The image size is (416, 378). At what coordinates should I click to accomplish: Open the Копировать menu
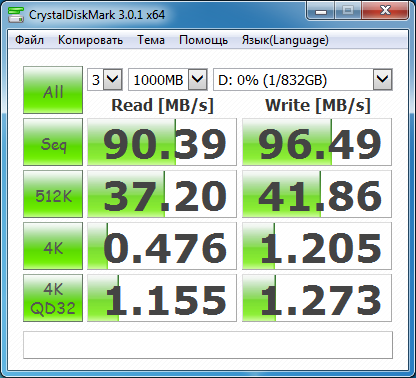90,40
